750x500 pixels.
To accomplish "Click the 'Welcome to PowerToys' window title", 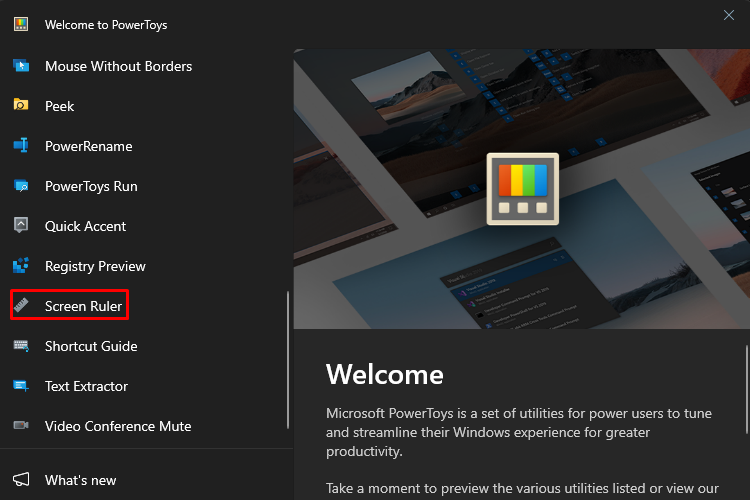I will (x=106, y=25).
